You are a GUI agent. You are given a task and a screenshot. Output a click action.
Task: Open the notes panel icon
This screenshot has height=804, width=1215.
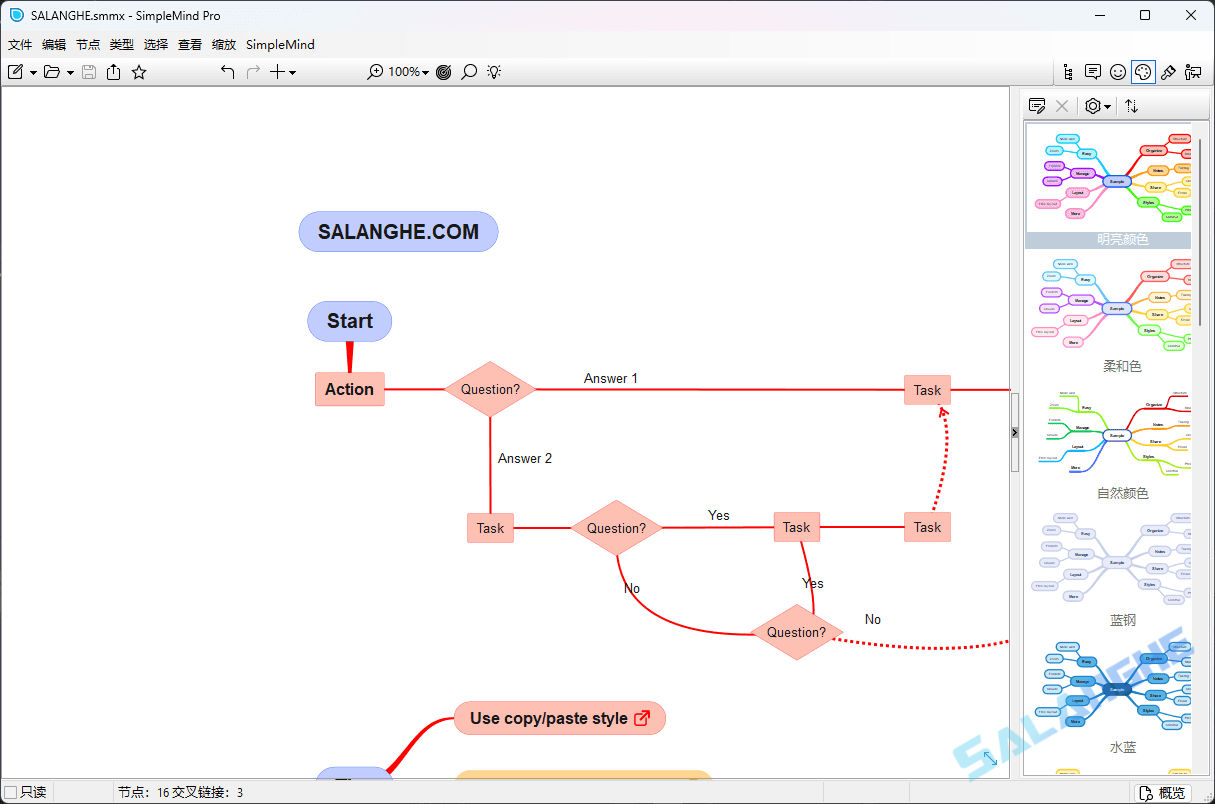click(x=1092, y=71)
